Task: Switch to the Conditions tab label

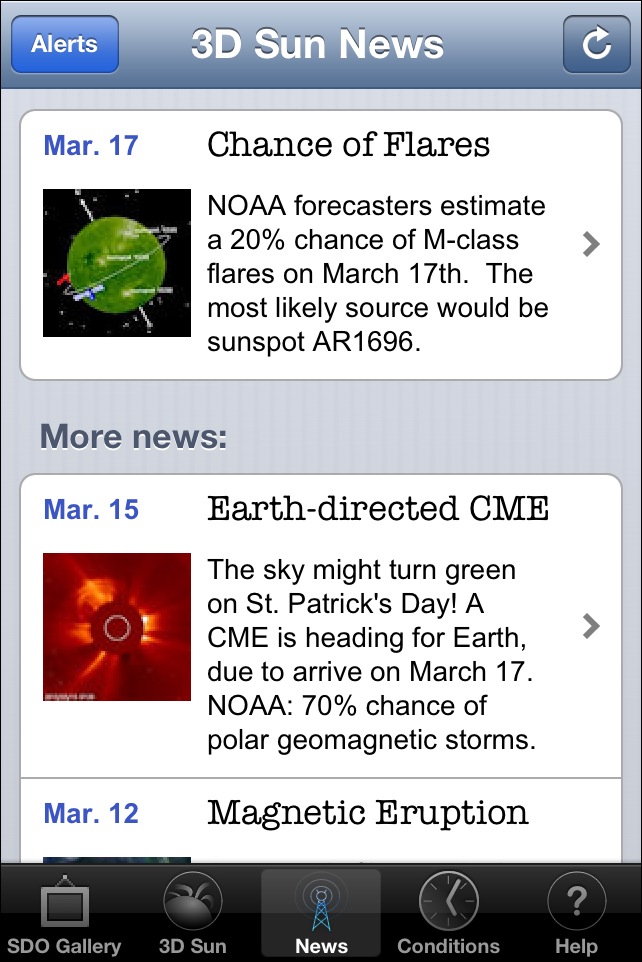Action: (x=448, y=945)
